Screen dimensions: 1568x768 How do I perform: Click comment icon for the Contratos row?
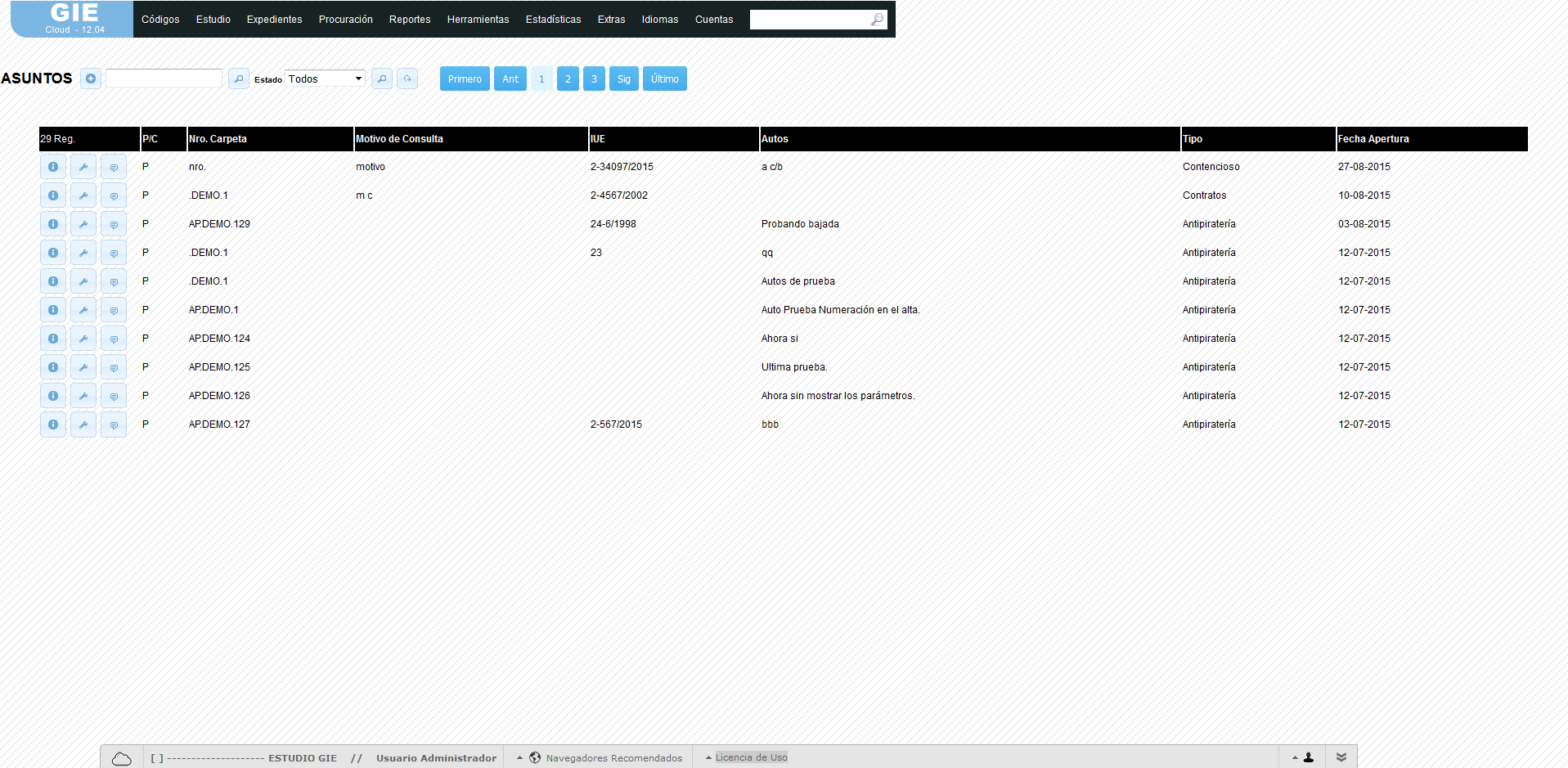[x=114, y=195]
